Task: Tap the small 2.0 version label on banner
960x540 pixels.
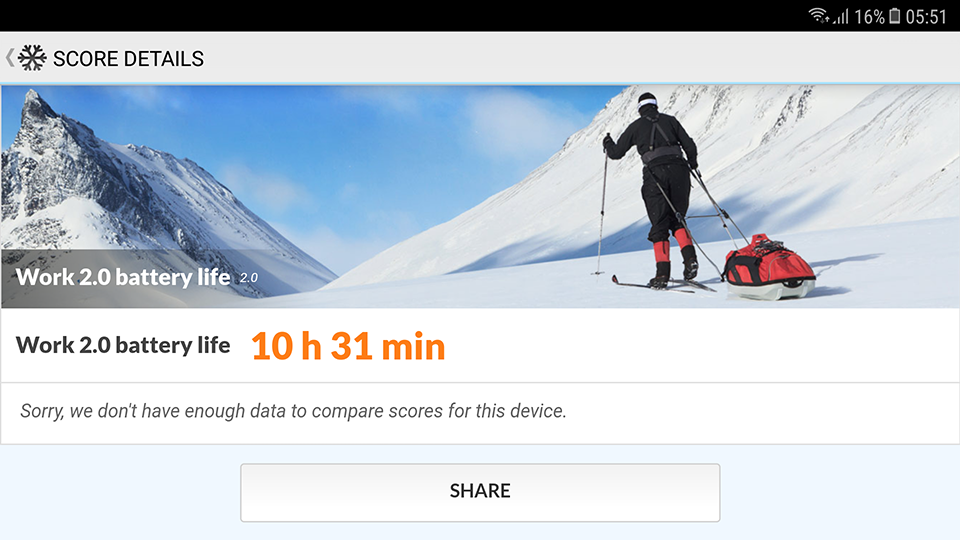Action: (x=249, y=278)
